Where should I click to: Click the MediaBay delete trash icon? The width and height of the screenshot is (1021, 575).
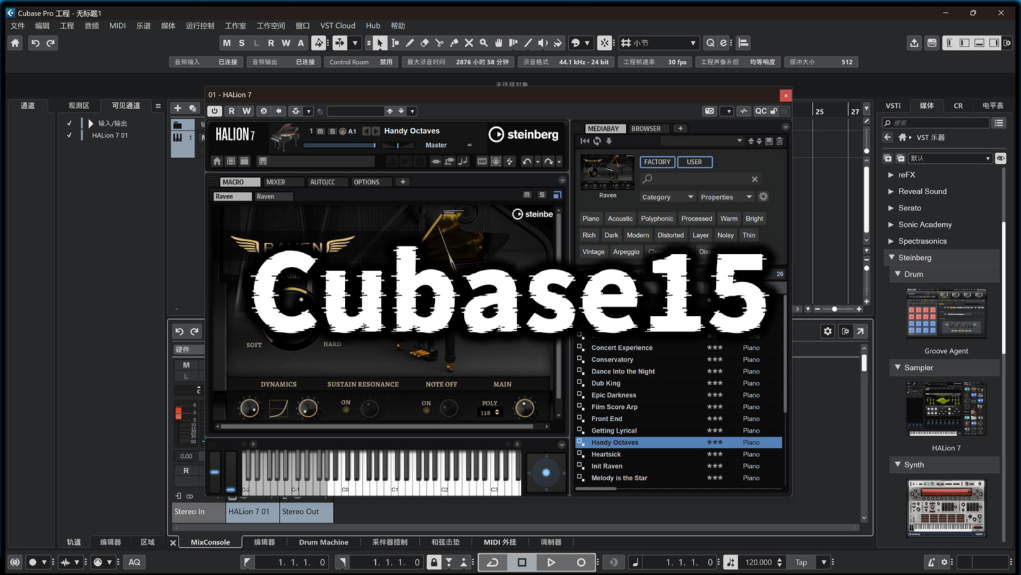[779, 141]
